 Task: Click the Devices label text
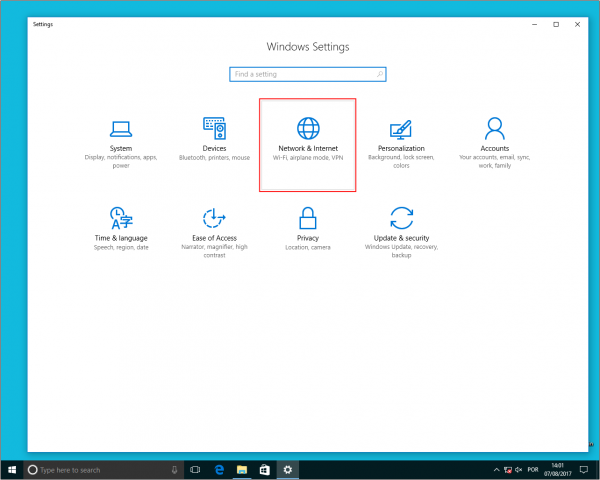tap(214, 149)
